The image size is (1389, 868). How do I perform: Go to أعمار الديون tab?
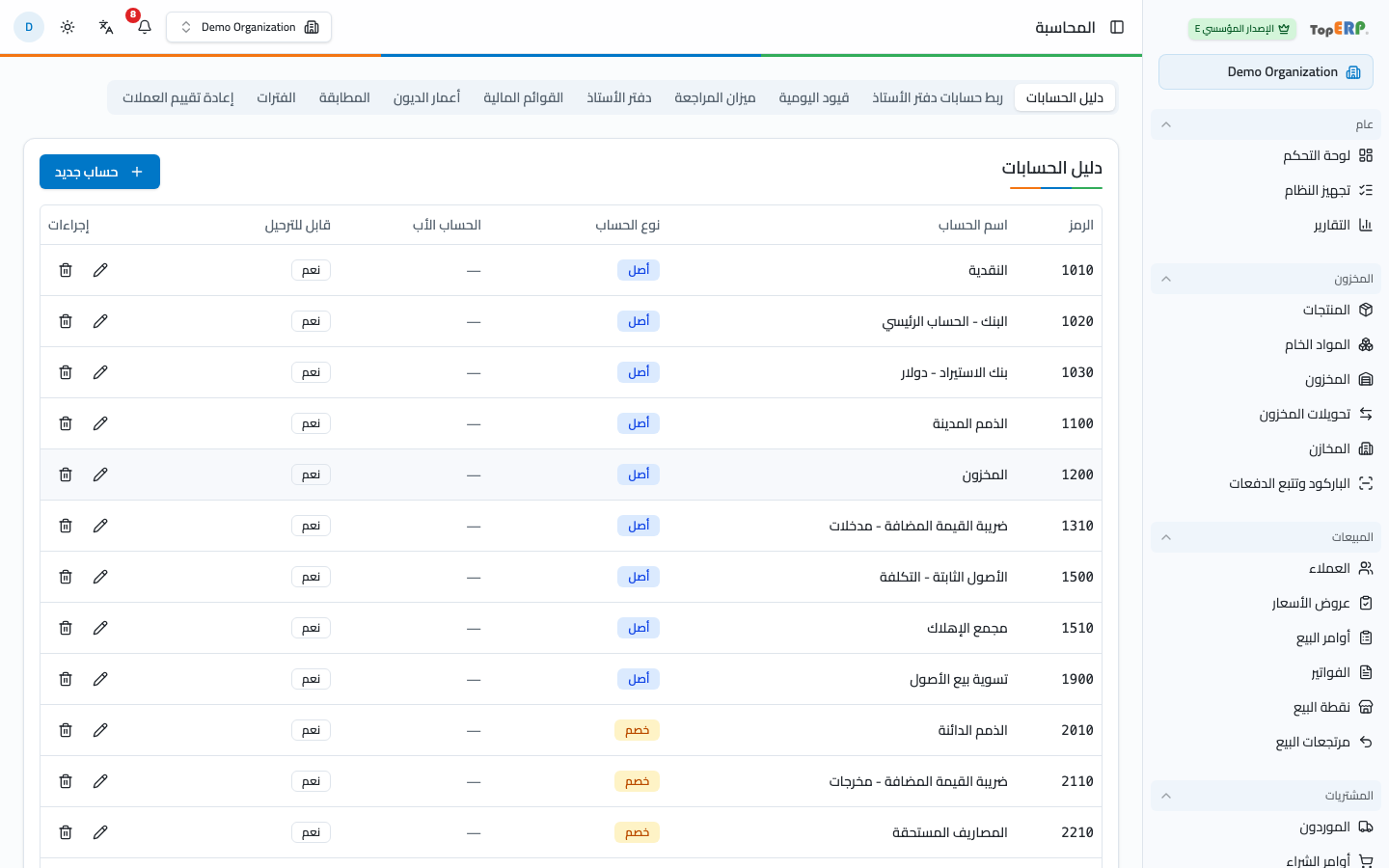(427, 97)
